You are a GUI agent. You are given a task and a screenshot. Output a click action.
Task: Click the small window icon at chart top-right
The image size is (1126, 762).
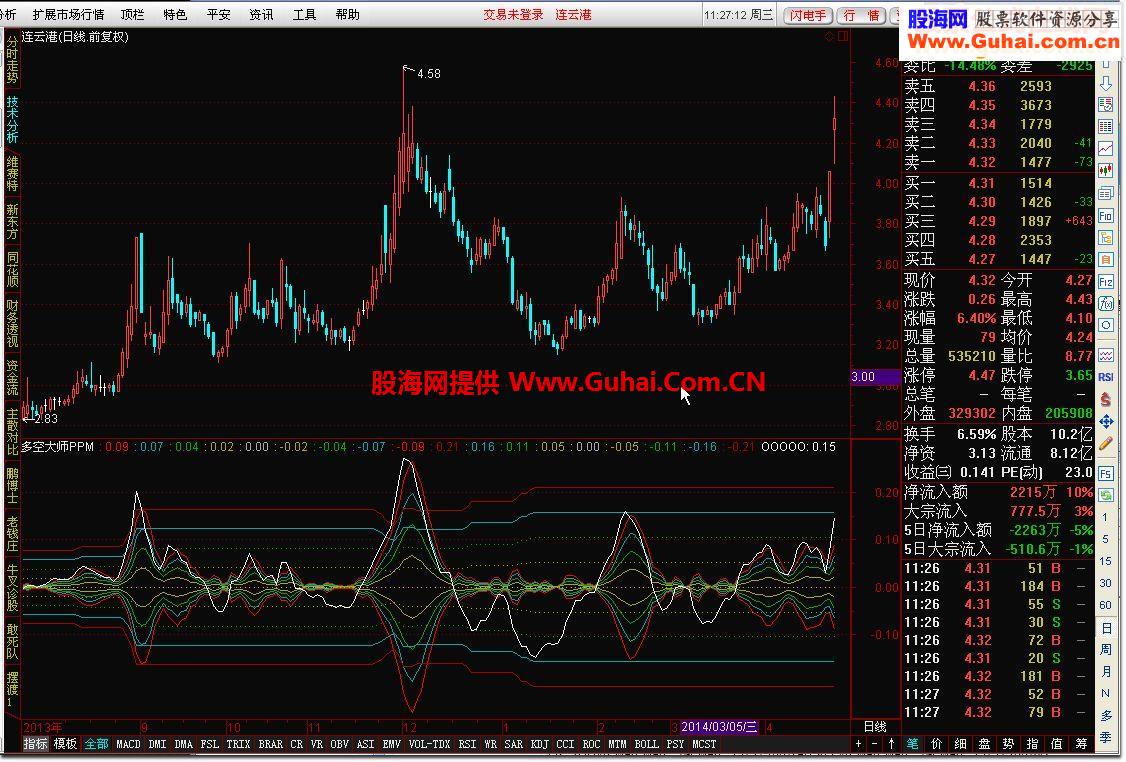coord(843,36)
